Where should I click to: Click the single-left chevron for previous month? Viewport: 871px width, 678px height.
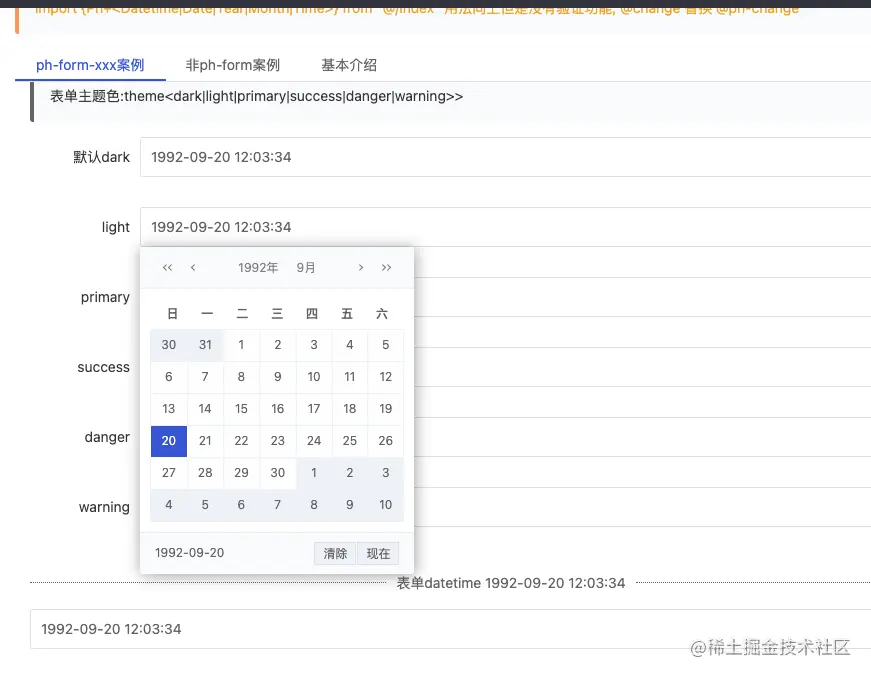[194, 267]
